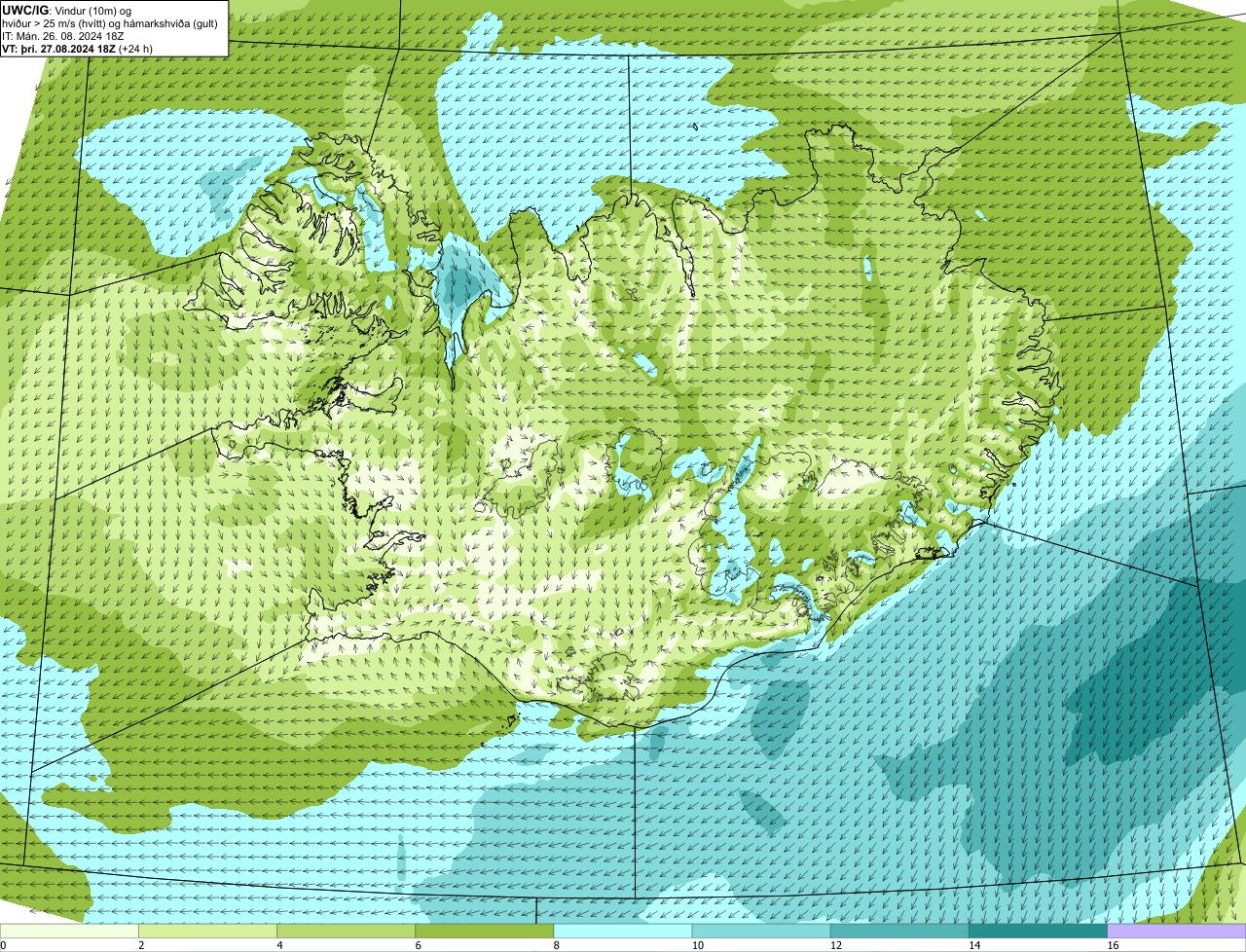The height and width of the screenshot is (952, 1246).
Task: Click the '14' label on the color scale
Action: coord(974,945)
